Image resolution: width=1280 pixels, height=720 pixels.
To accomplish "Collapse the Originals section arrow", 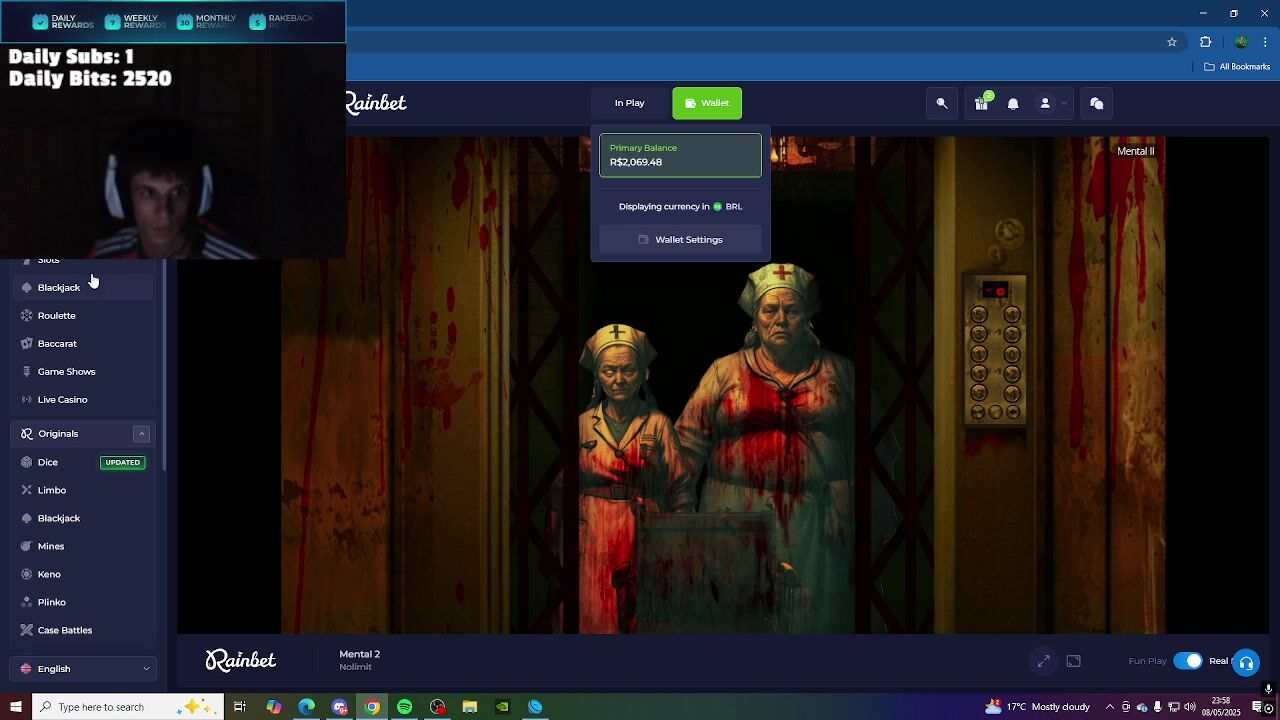I will [141, 434].
